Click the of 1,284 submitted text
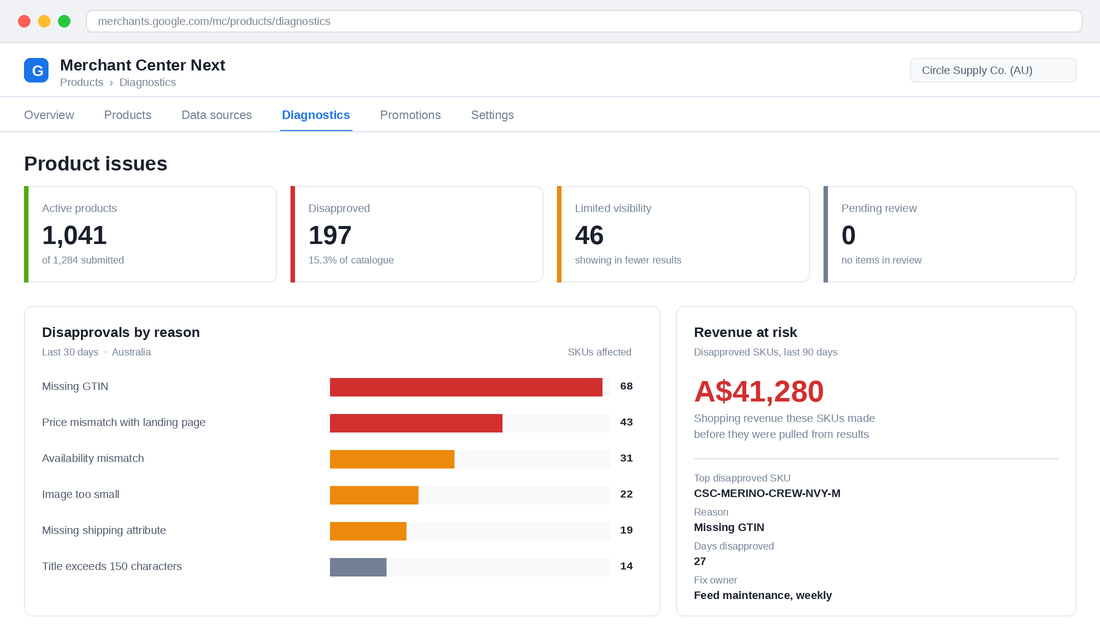The width and height of the screenshot is (1100, 640). (x=83, y=260)
